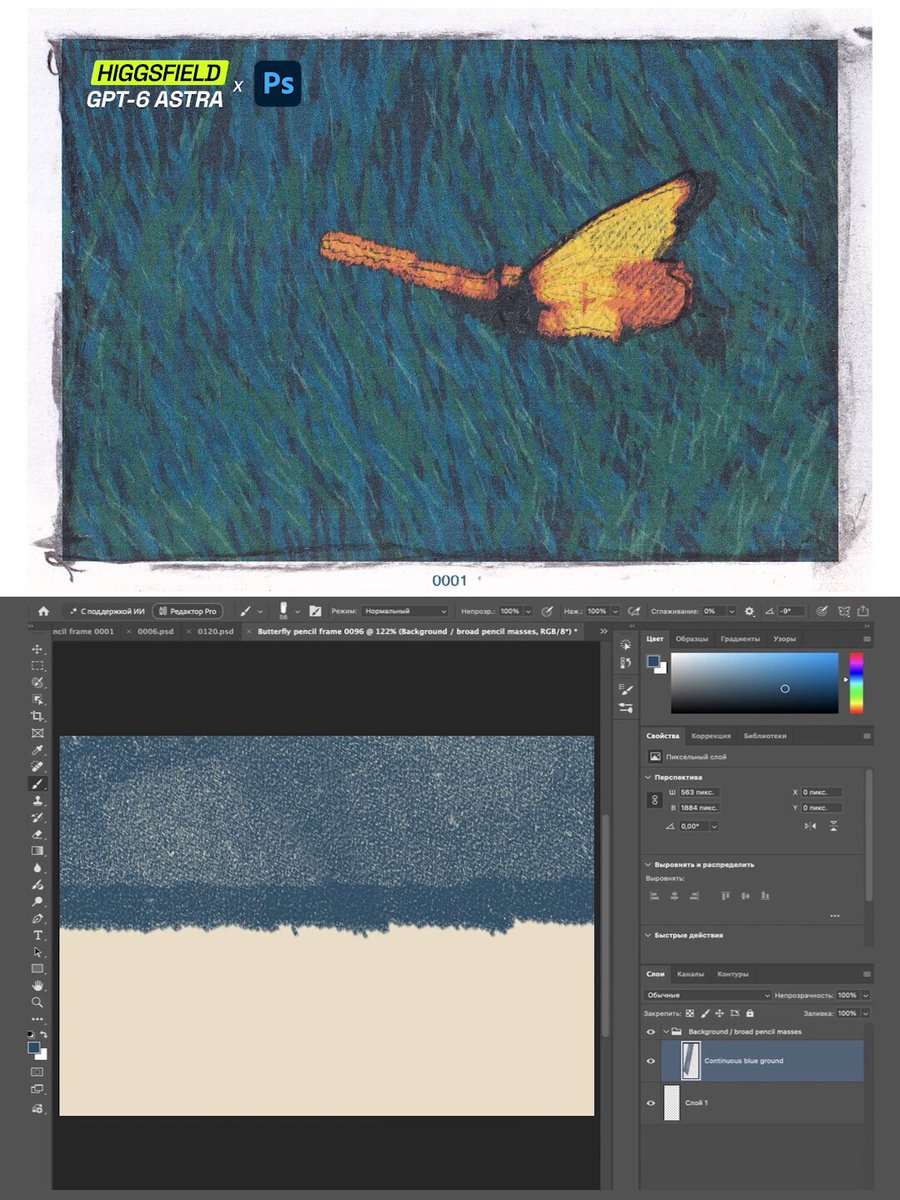Hide the Background / broad pencil masses group
The height and width of the screenshot is (1200, 900).
pos(651,1032)
